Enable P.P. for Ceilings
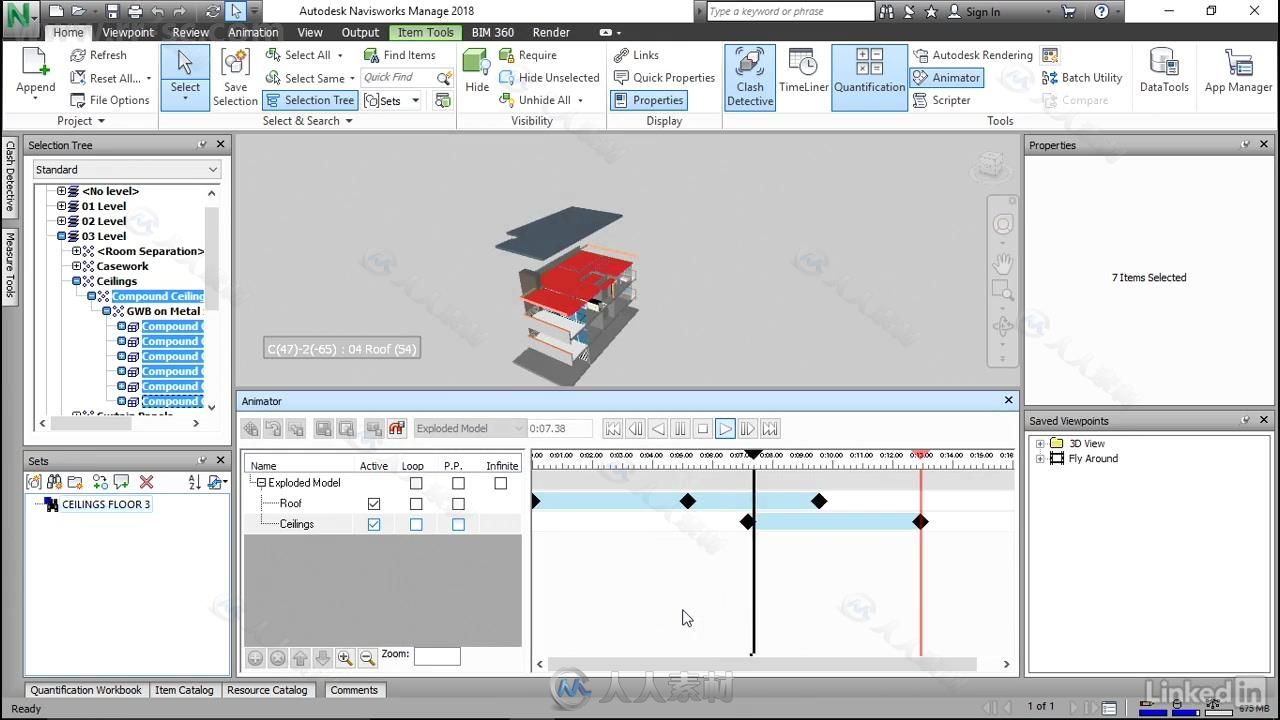 pyautogui.click(x=458, y=524)
